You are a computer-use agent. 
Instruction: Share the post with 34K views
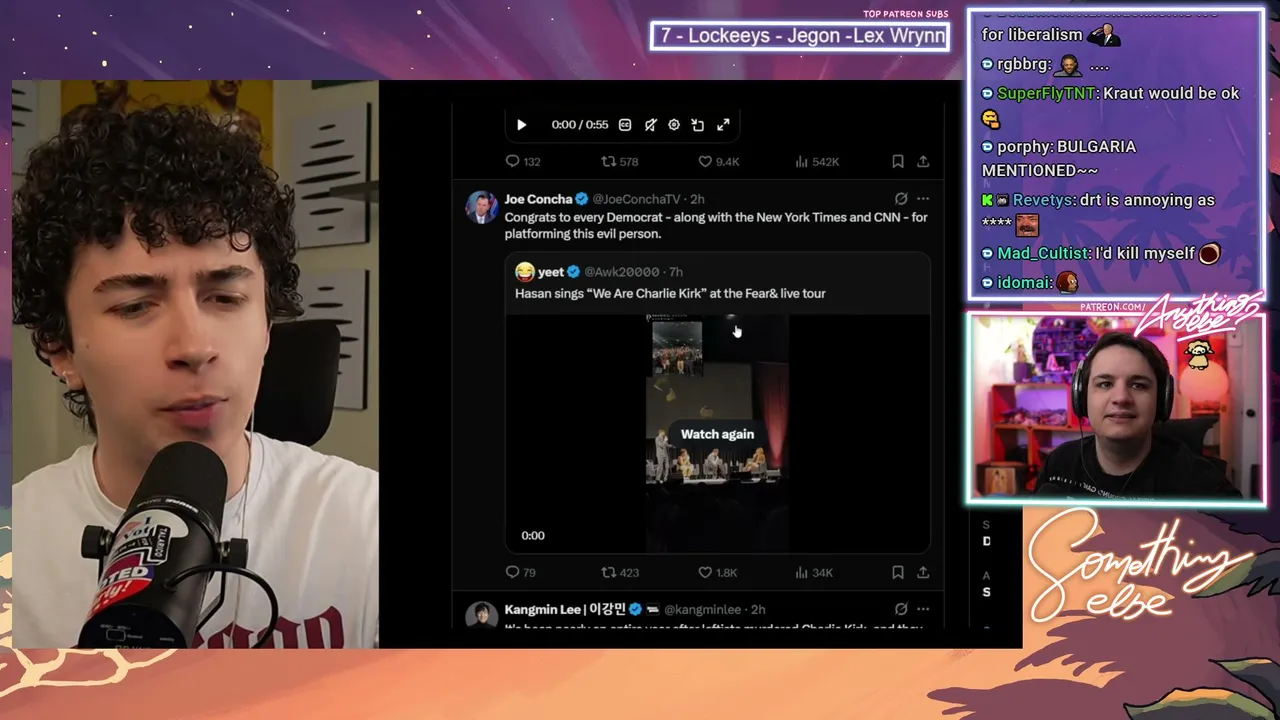pyautogui.click(x=923, y=572)
